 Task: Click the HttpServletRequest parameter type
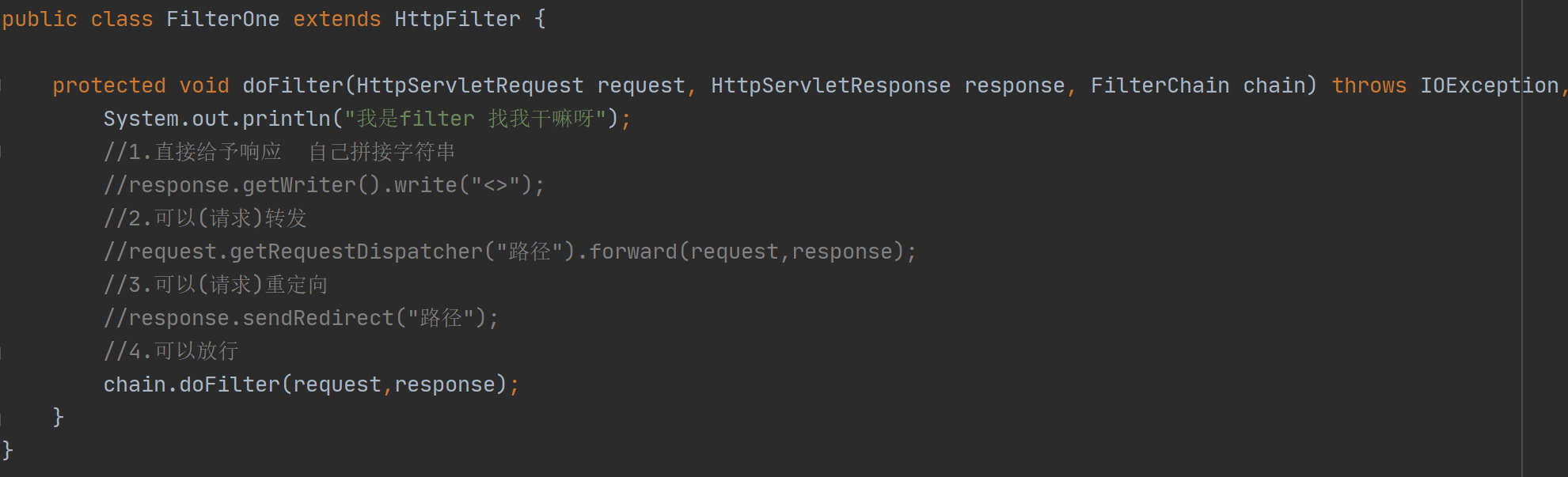tap(470, 85)
